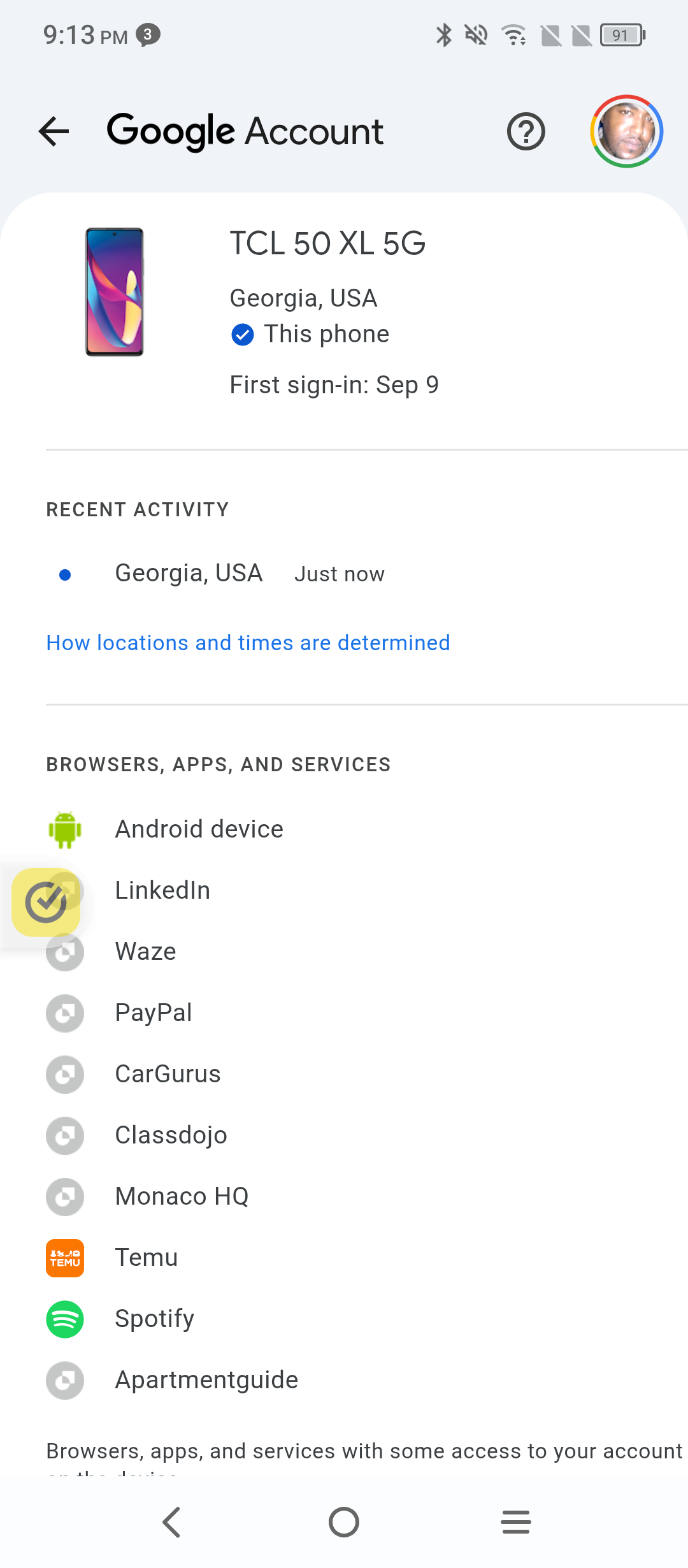Viewport: 688px width, 1568px height.
Task: Tap the Georgia, USA recent activity entry
Action: pyautogui.click(x=189, y=574)
